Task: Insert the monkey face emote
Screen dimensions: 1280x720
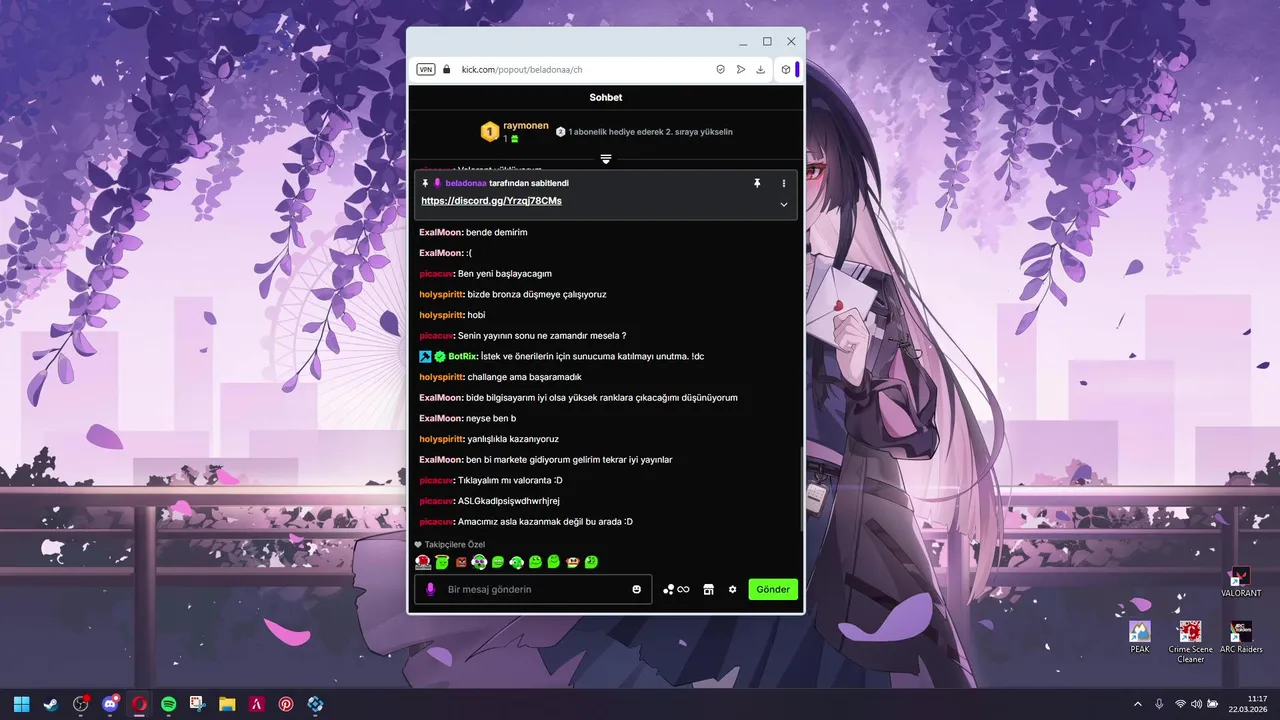Action: (x=573, y=562)
